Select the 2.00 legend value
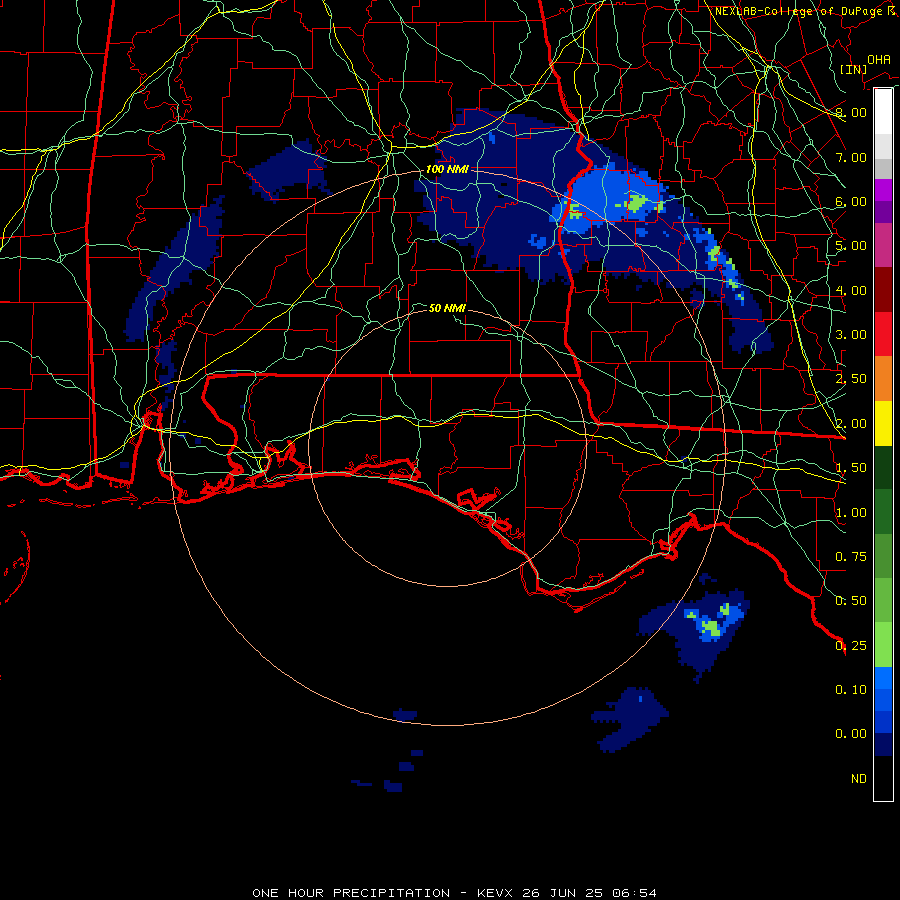 (851, 424)
